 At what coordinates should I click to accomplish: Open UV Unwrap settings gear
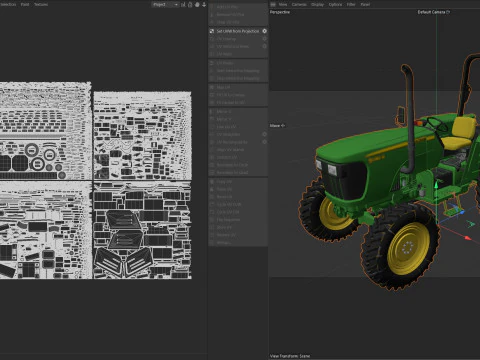tap(264, 39)
